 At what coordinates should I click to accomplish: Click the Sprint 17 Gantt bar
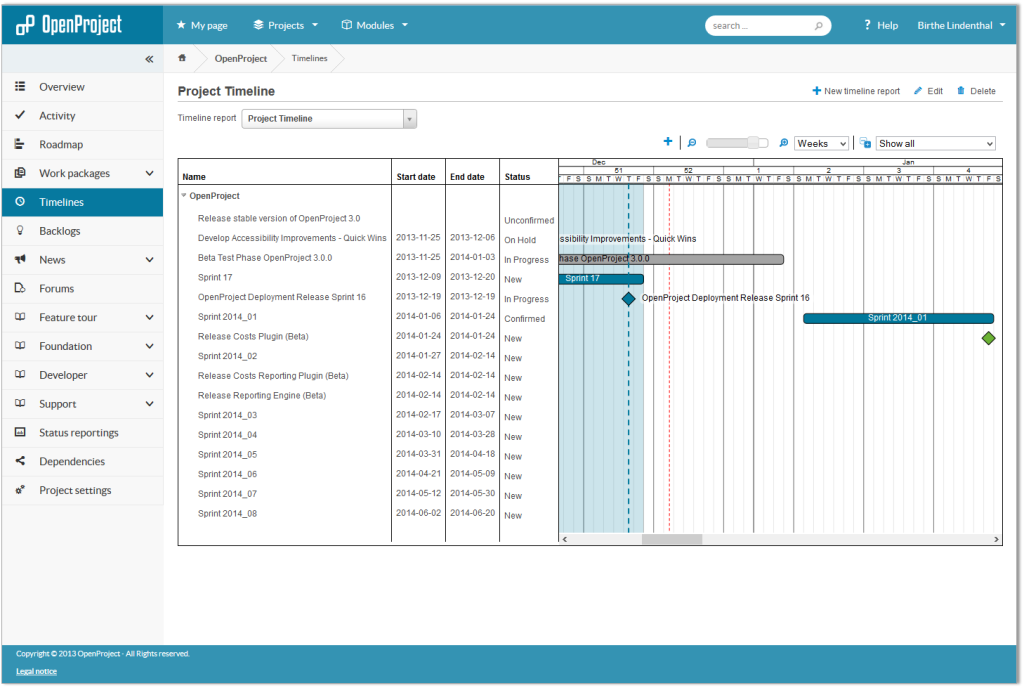click(x=601, y=279)
